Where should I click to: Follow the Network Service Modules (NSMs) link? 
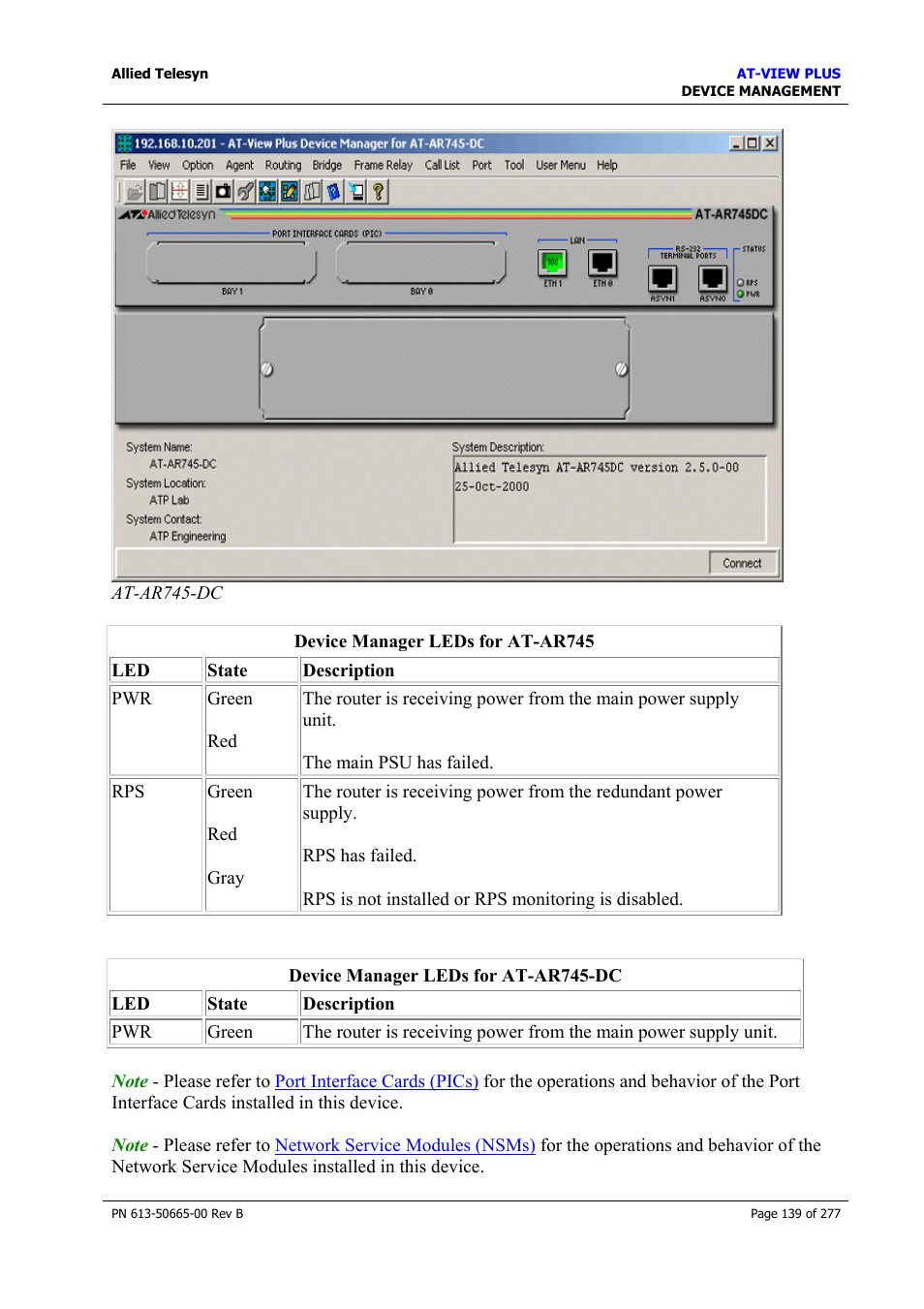(405, 1145)
